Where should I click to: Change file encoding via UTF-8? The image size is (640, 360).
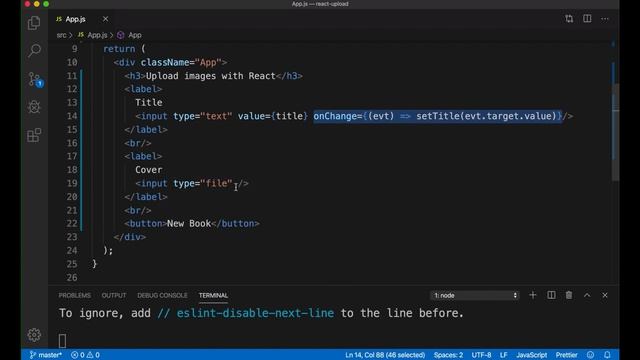point(481,355)
